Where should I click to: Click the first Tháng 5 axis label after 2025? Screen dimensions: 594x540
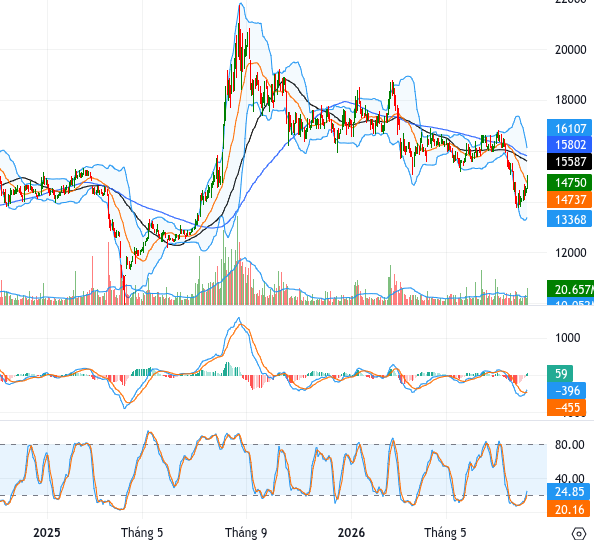point(142,532)
